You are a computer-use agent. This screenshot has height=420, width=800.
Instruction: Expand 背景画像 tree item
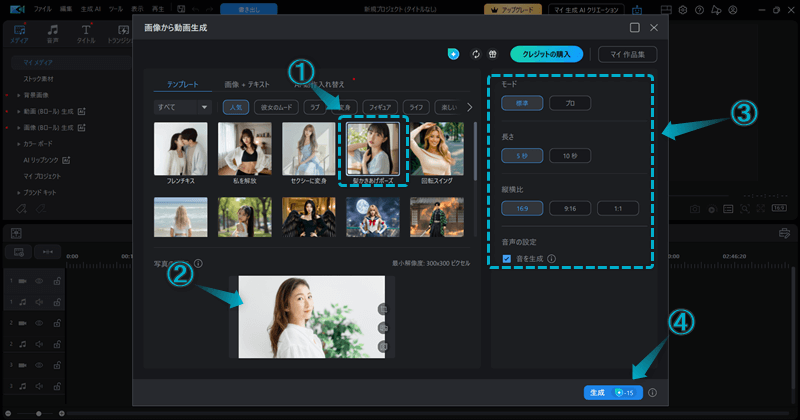point(19,95)
